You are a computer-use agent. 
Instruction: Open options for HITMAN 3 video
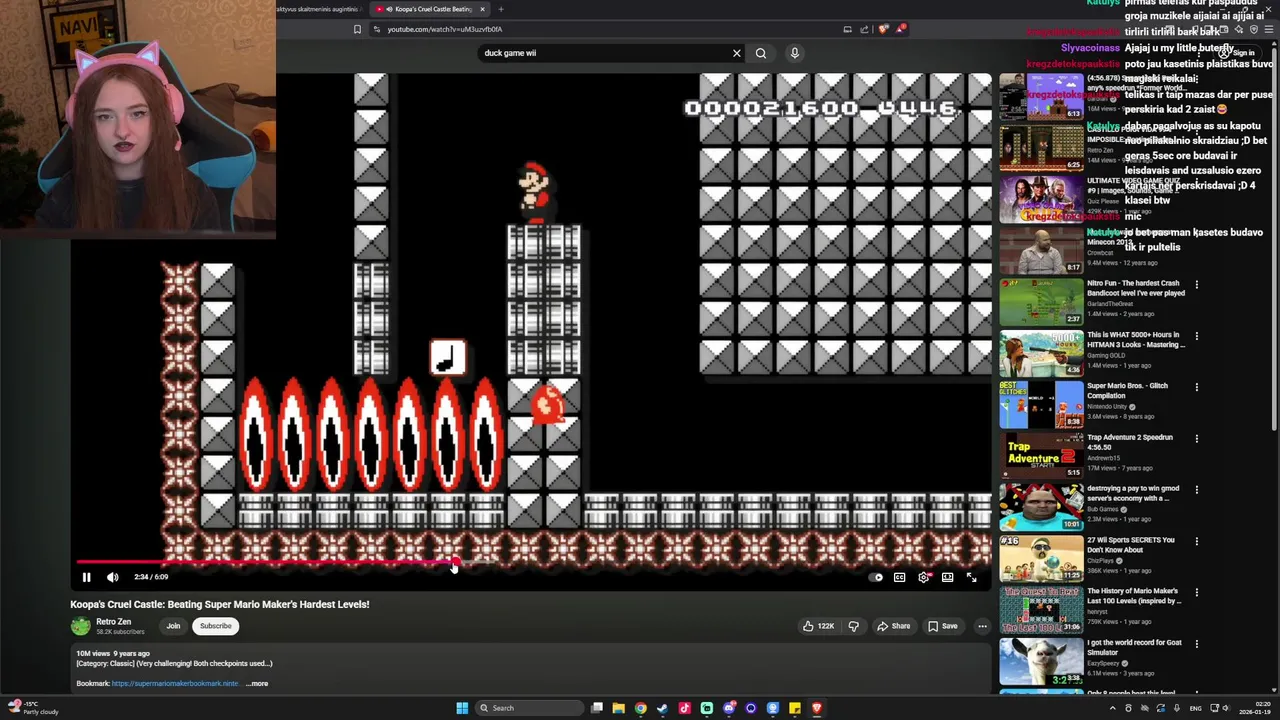pyautogui.click(x=1196, y=336)
